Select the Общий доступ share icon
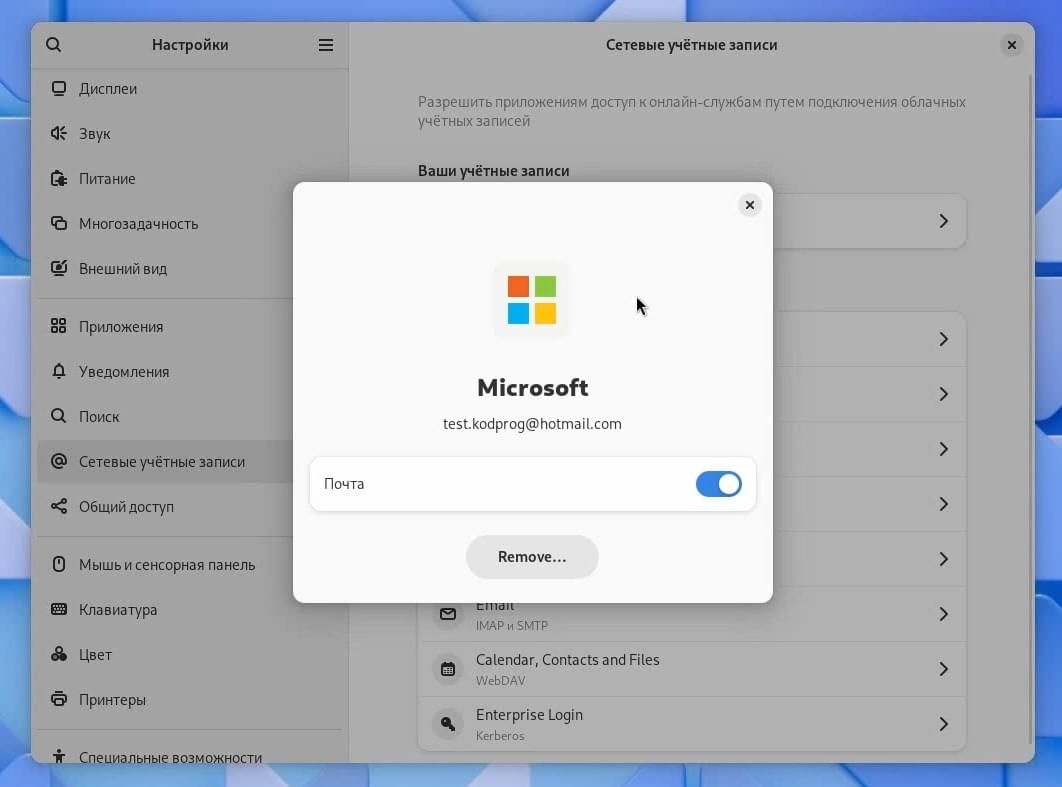1062x787 pixels. [59, 506]
